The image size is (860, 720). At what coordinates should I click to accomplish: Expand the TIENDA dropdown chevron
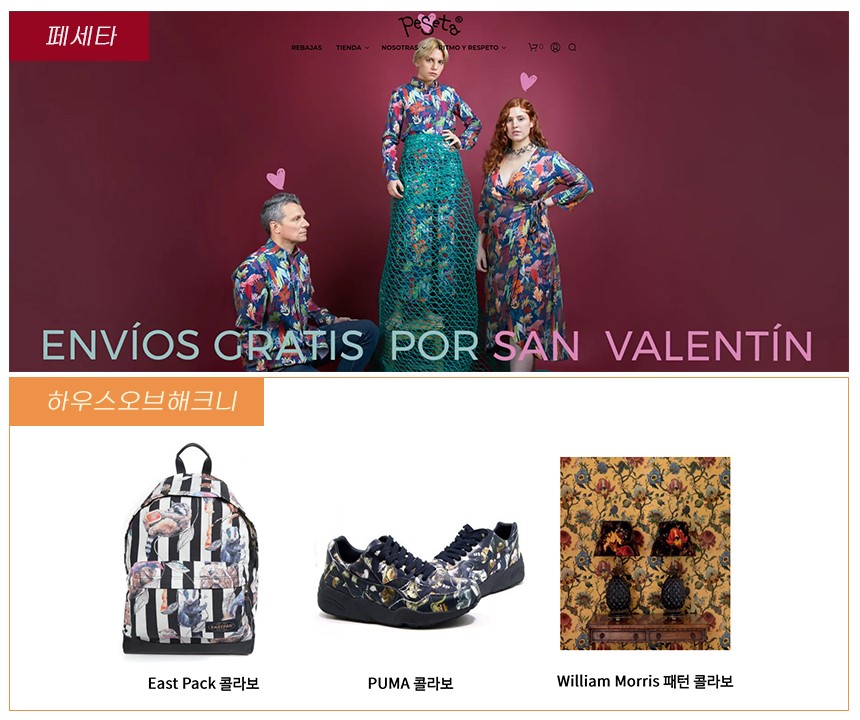click(367, 48)
